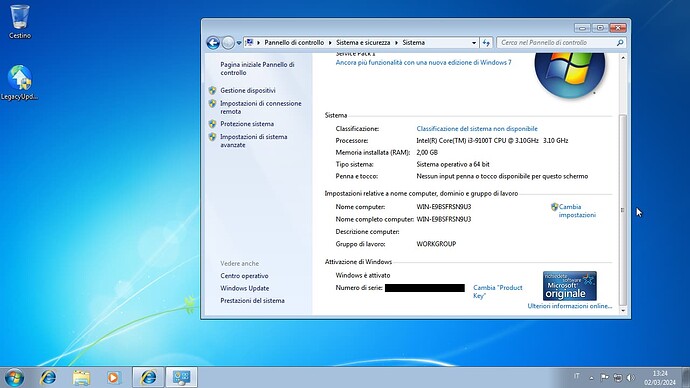Select the Control Panel taskbar button
This screenshot has width=690, height=388.
[181, 377]
